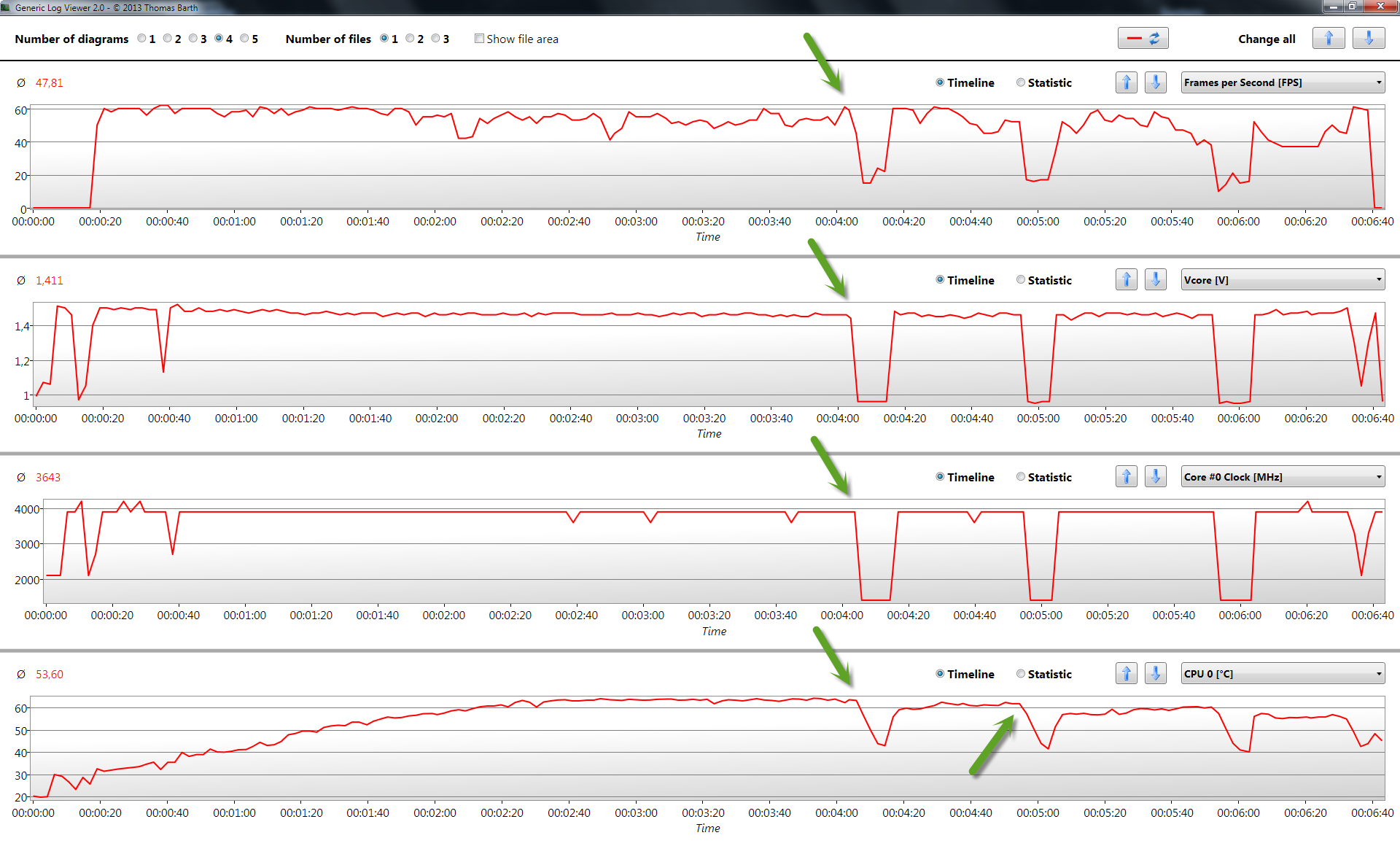Open the Frames per Second [FPS] dropdown
This screenshot has width=1400, height=846.
pyautogui.click(x=1282, y=82)
